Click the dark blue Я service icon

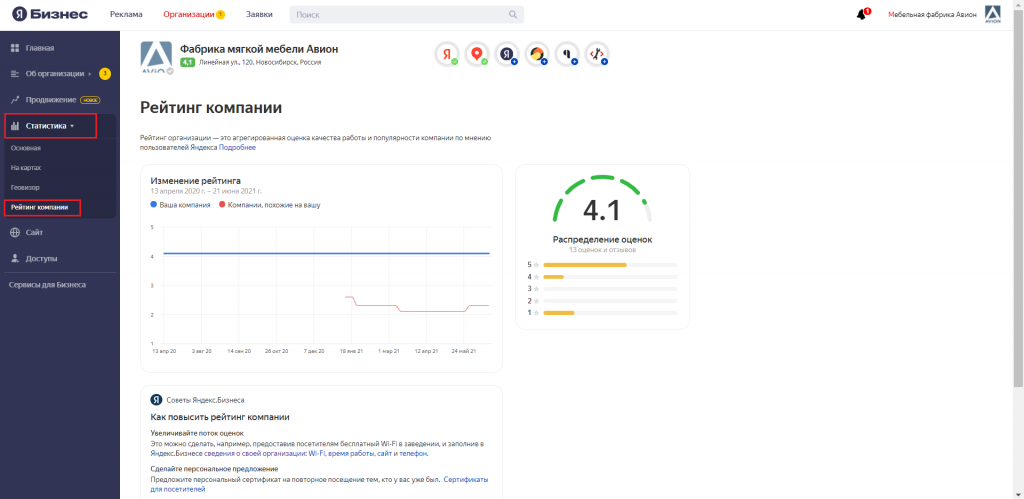coord(507,54)
